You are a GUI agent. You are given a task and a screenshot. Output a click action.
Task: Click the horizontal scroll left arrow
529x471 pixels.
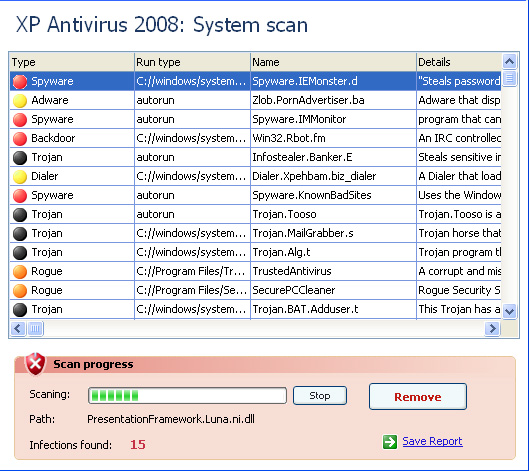click(x=18, y=328)
